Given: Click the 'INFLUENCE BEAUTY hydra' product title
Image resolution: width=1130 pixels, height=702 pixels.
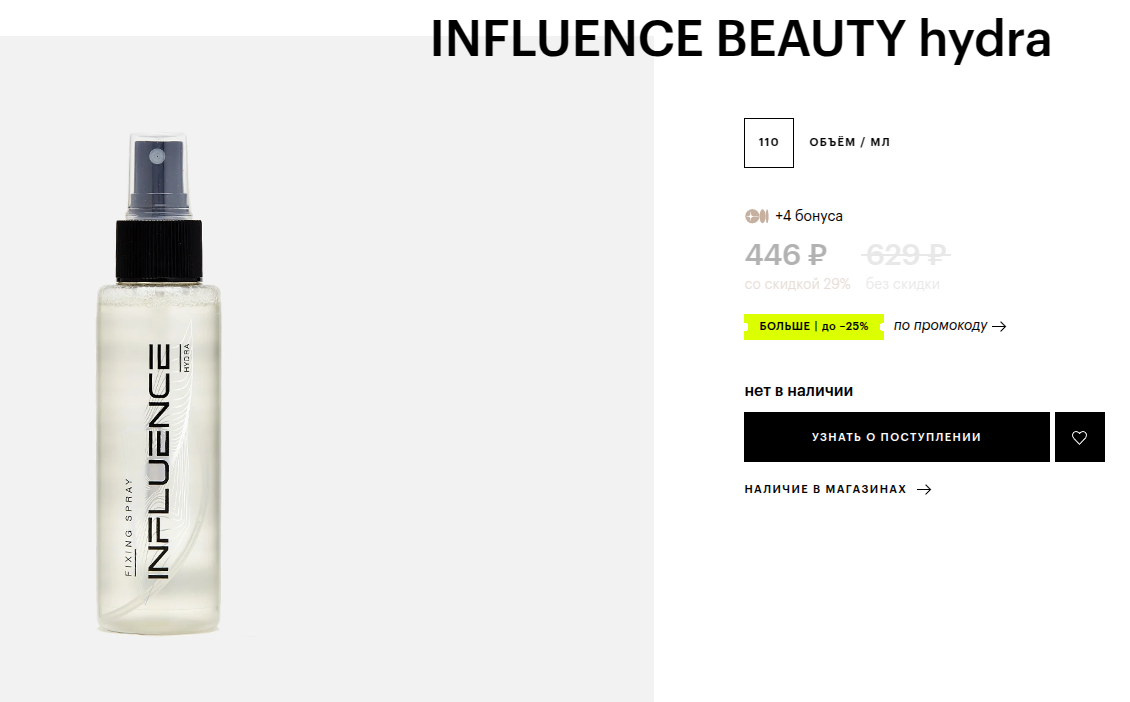Looking at the screenshot, I should (x=740, y=39).
